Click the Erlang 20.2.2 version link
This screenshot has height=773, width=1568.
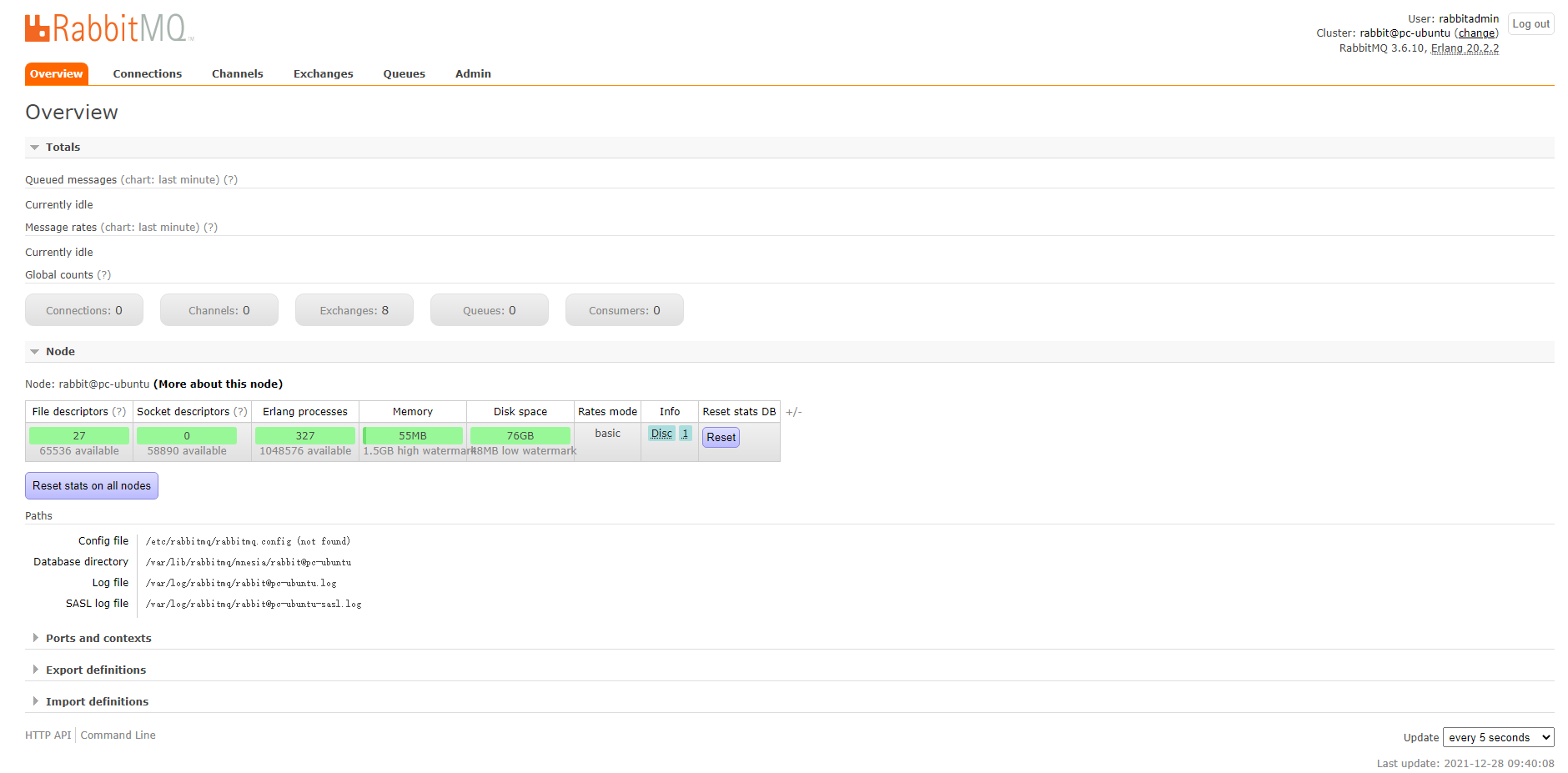(x=1465, y=48)
